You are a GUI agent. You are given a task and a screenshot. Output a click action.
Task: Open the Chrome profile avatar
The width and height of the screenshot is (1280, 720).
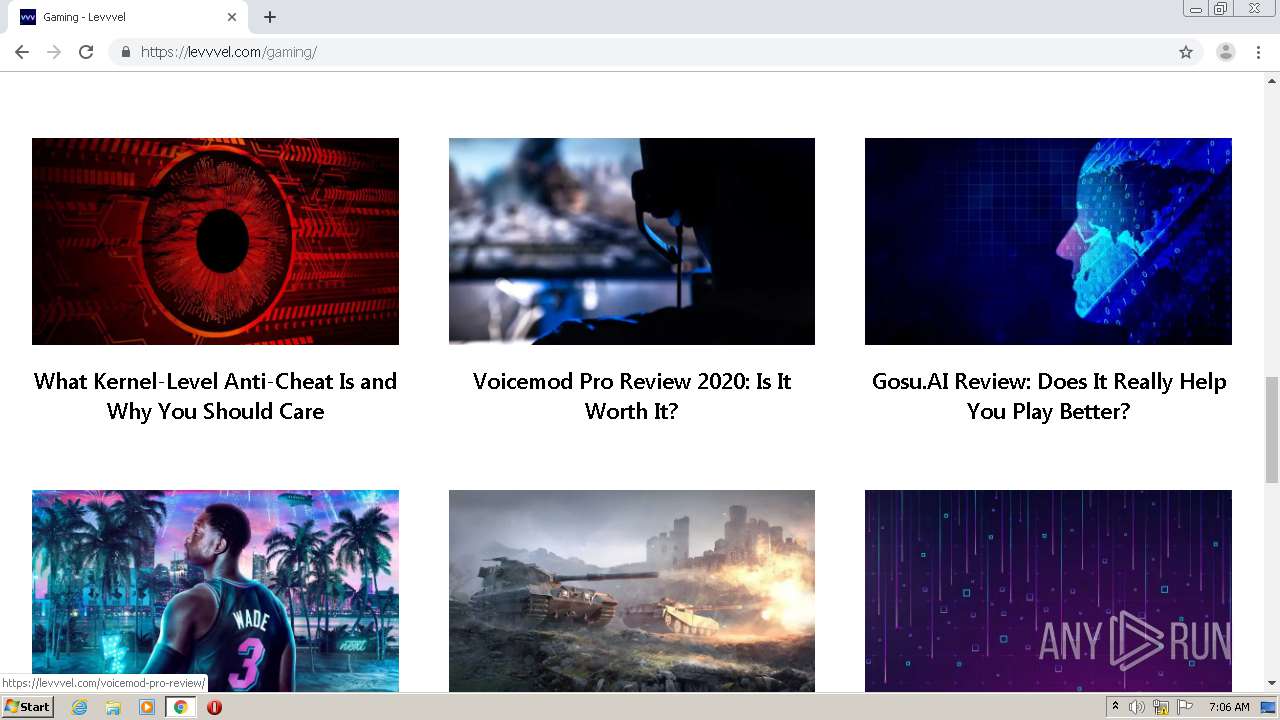coord(1226,52)
